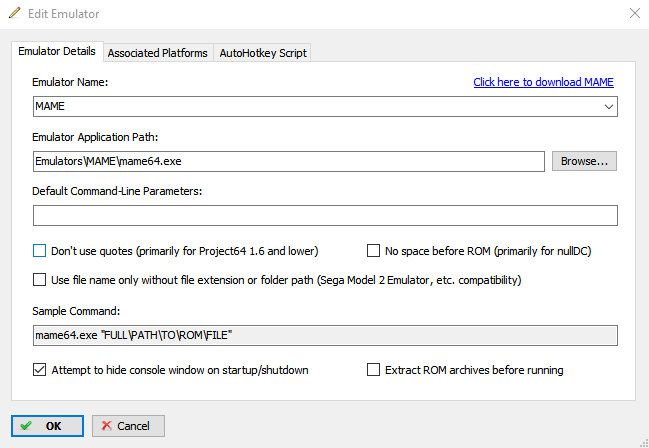Open the Associated Platforms tab
This screenshot has height=448, width=649.
158,53
